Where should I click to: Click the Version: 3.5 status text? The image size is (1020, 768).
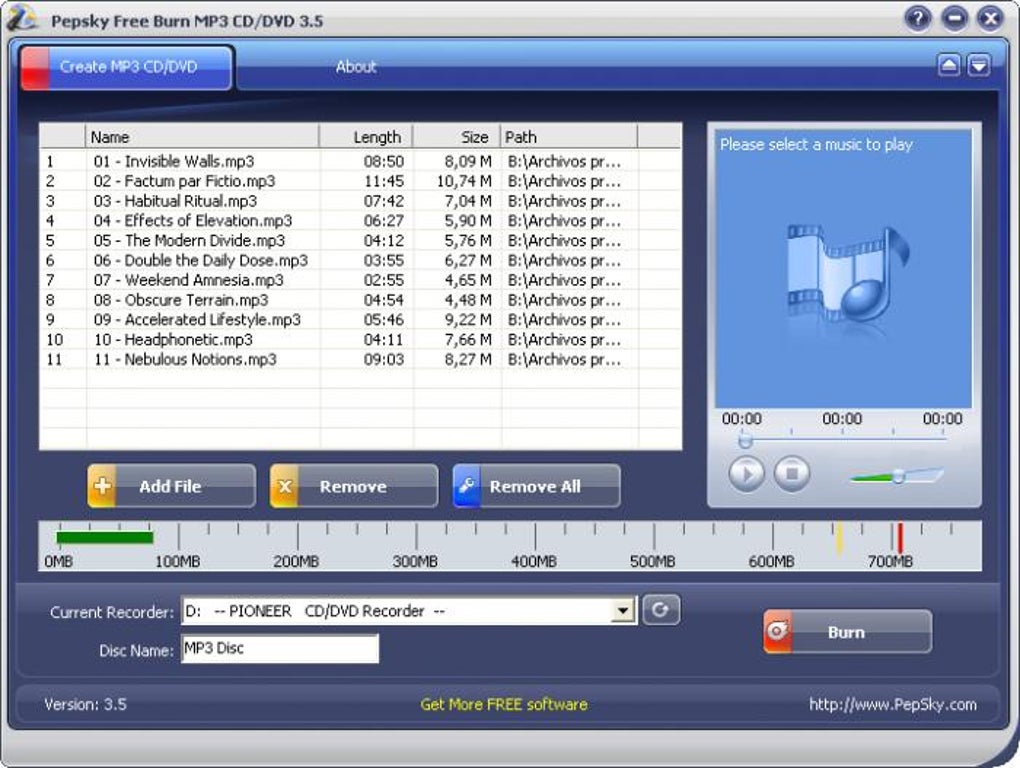pyautogui.click(x=85, y=704)
